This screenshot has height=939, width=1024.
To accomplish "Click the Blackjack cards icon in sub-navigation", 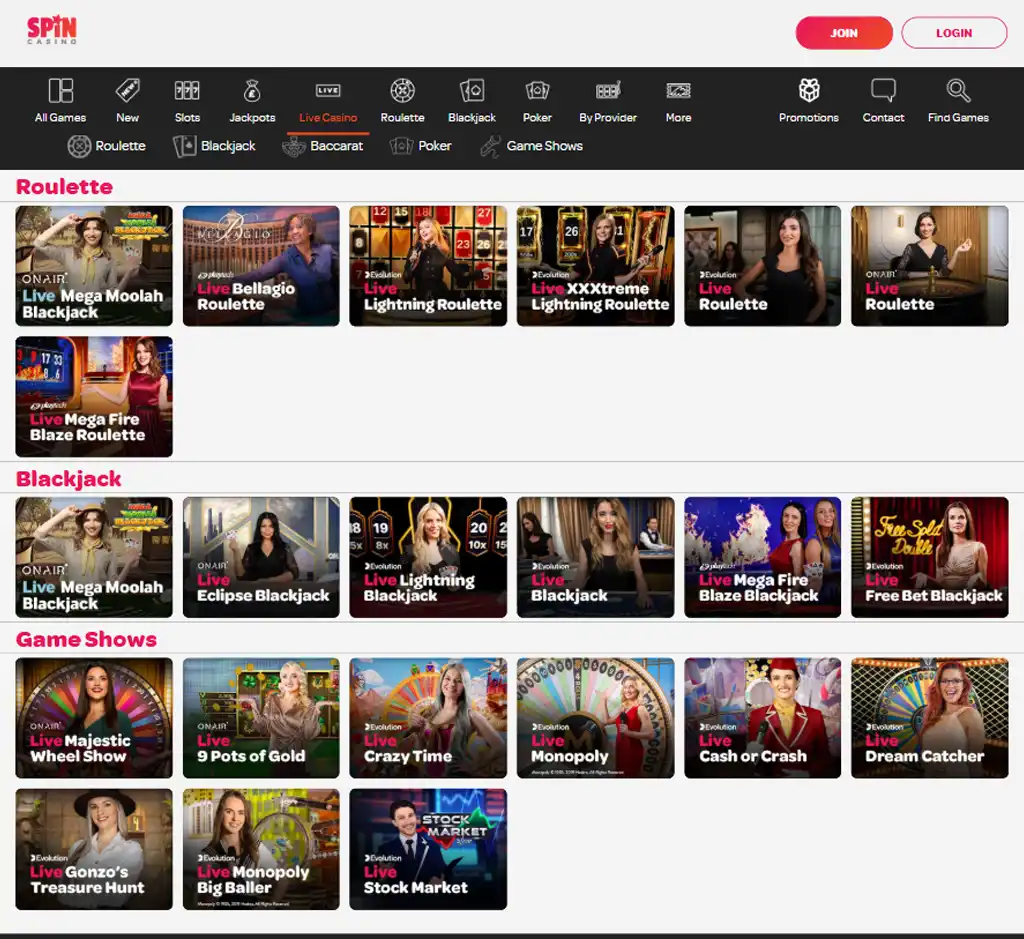I will click(x=185, y=146).
